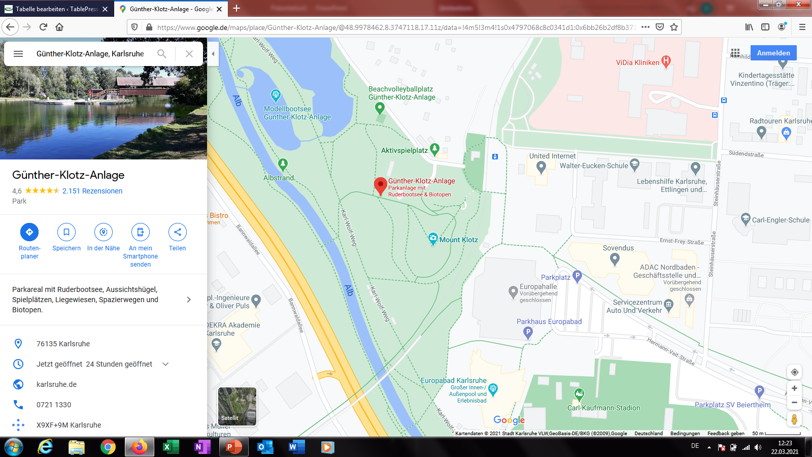Click the Anmelden sign-in button
Viewport: 812px width, 457px height.
click(x=773, y=53)
